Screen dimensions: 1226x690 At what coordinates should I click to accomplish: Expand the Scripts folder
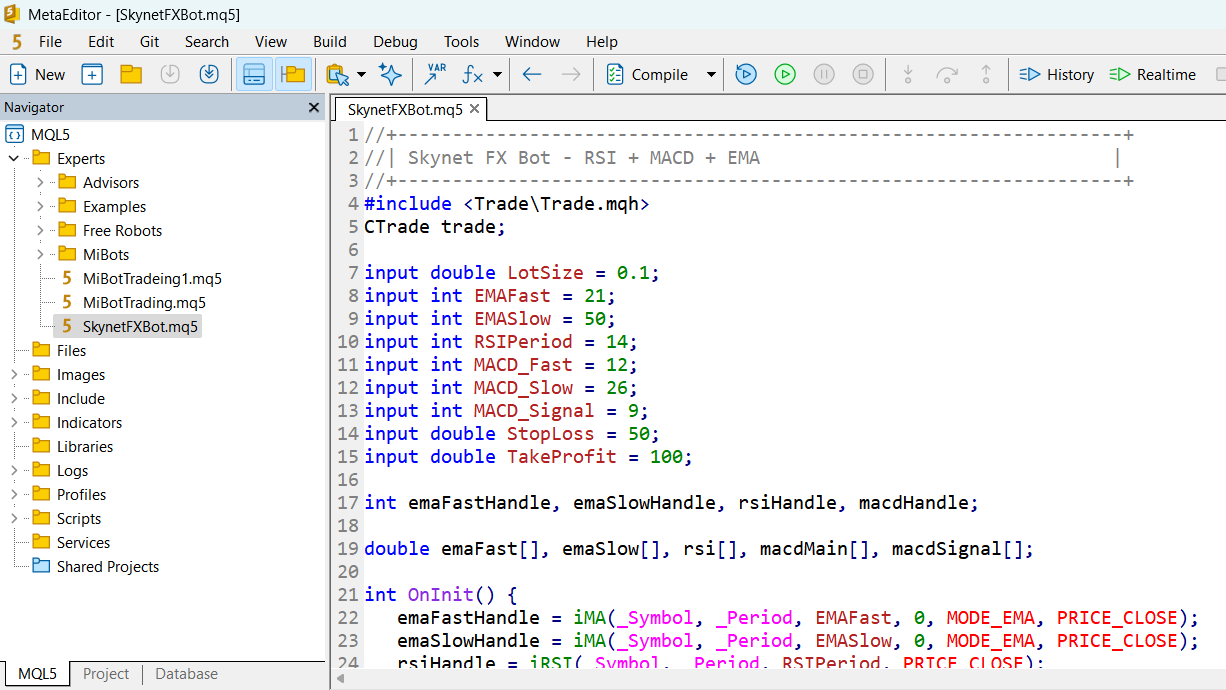point(14,518)
